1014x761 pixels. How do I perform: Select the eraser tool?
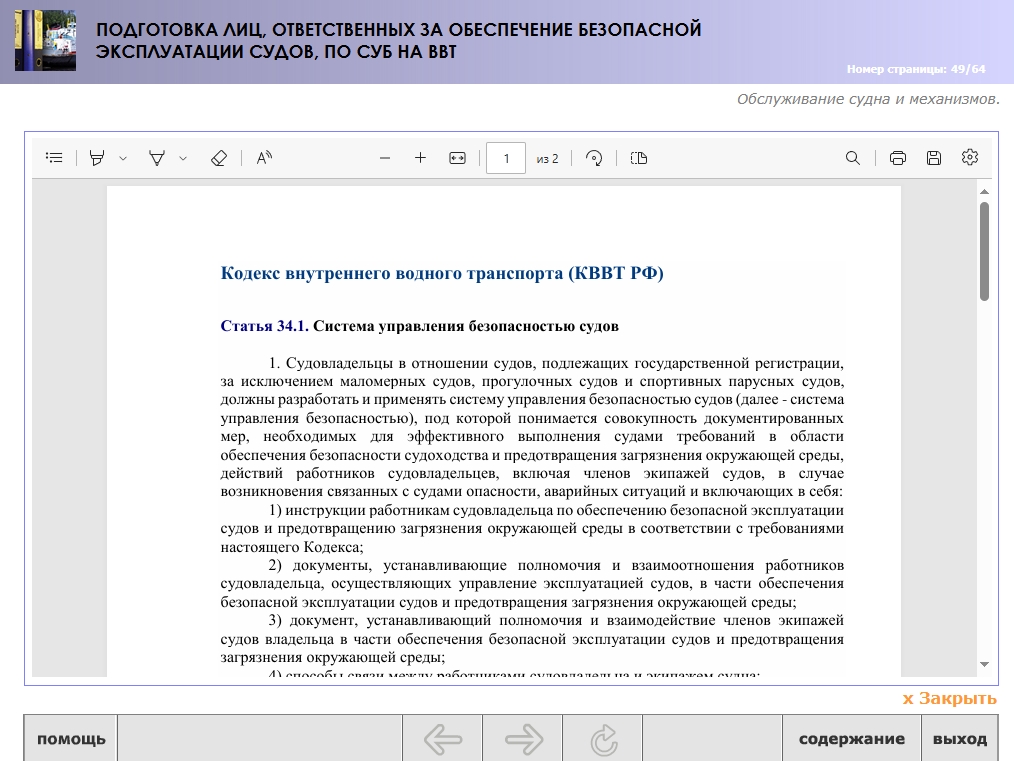pyautogui.click(x=219, y=158)
